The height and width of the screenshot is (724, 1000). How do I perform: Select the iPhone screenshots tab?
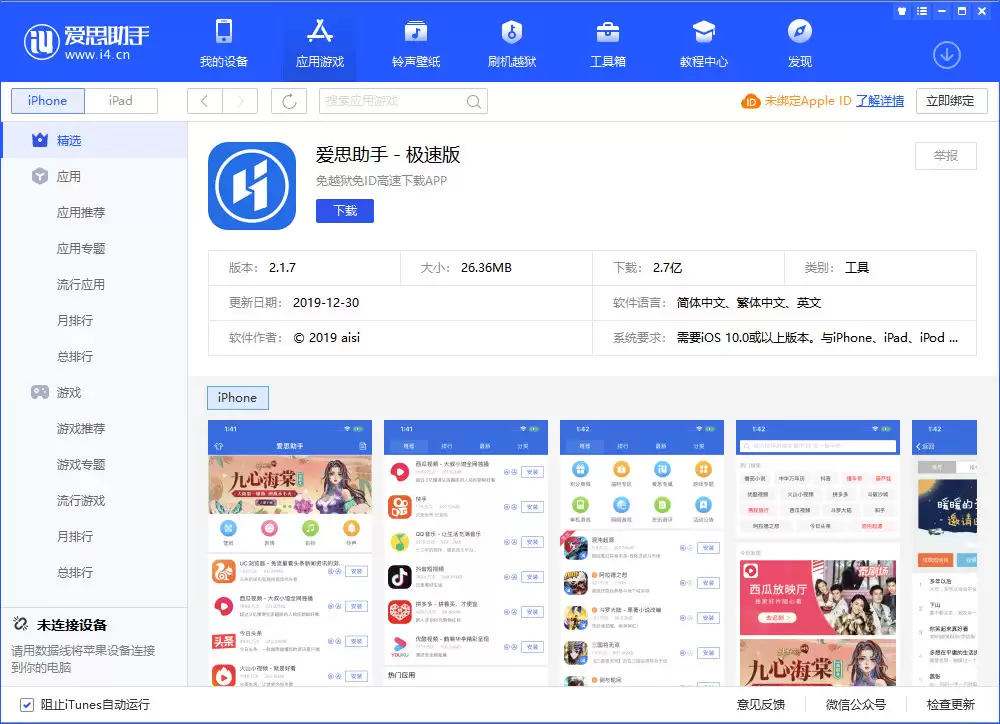pyautogui.click(x=237, y=397)
